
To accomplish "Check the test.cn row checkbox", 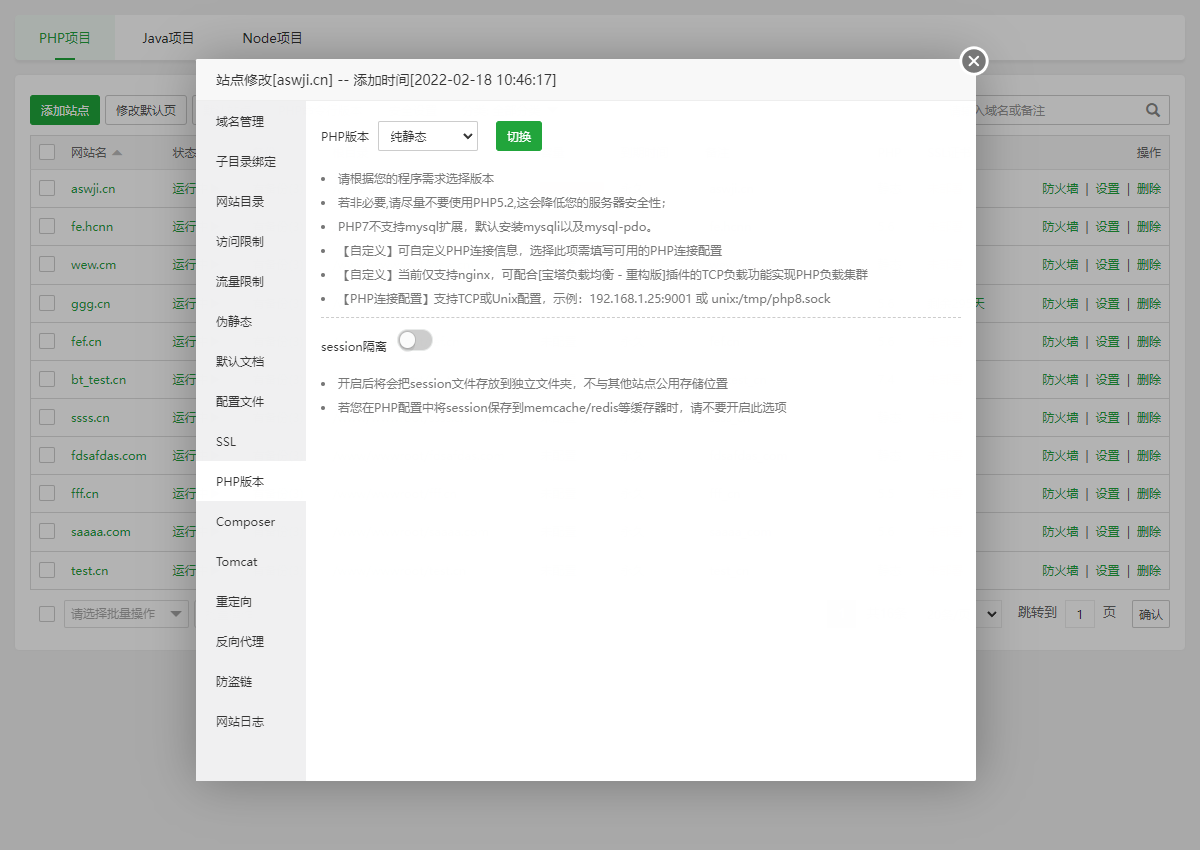I will (46, 570).
